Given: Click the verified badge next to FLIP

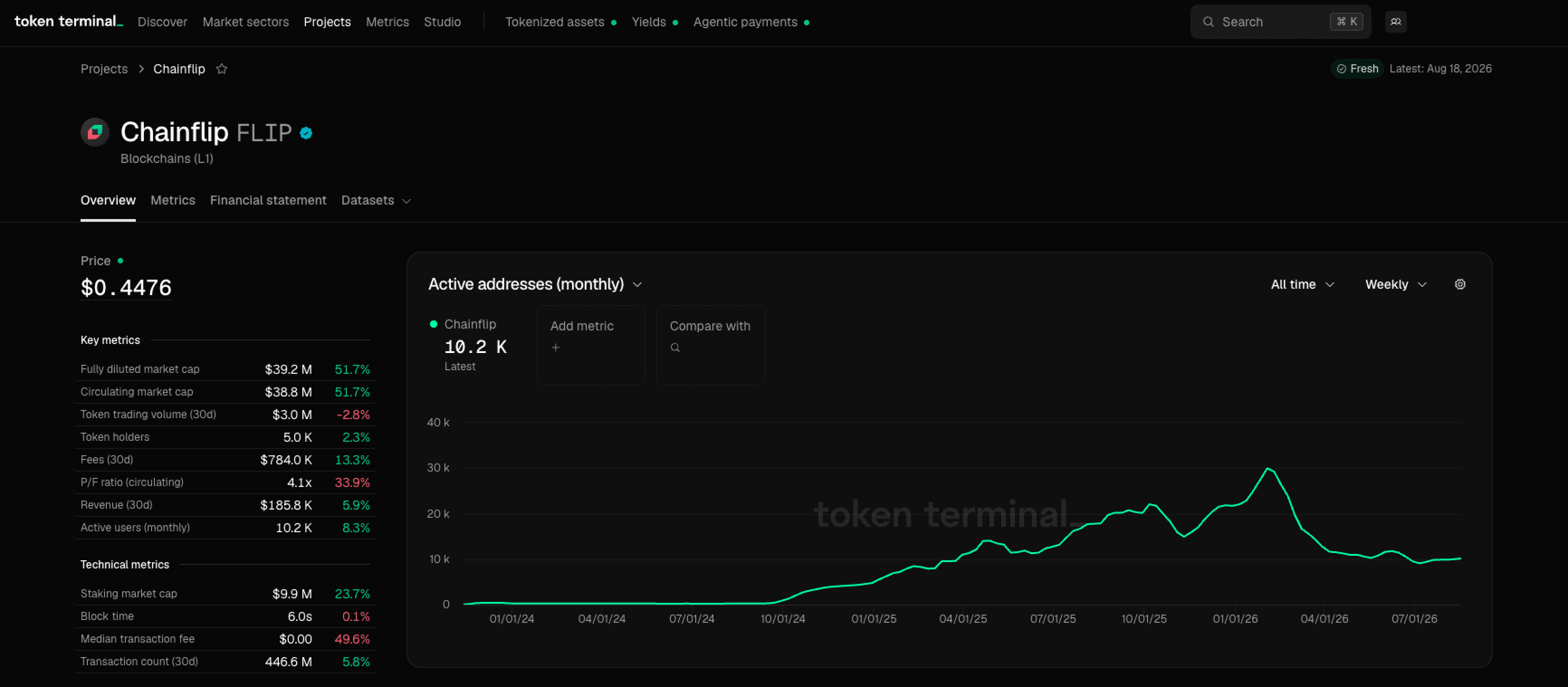Looking at the screenshot, I should tap(306, 133).
